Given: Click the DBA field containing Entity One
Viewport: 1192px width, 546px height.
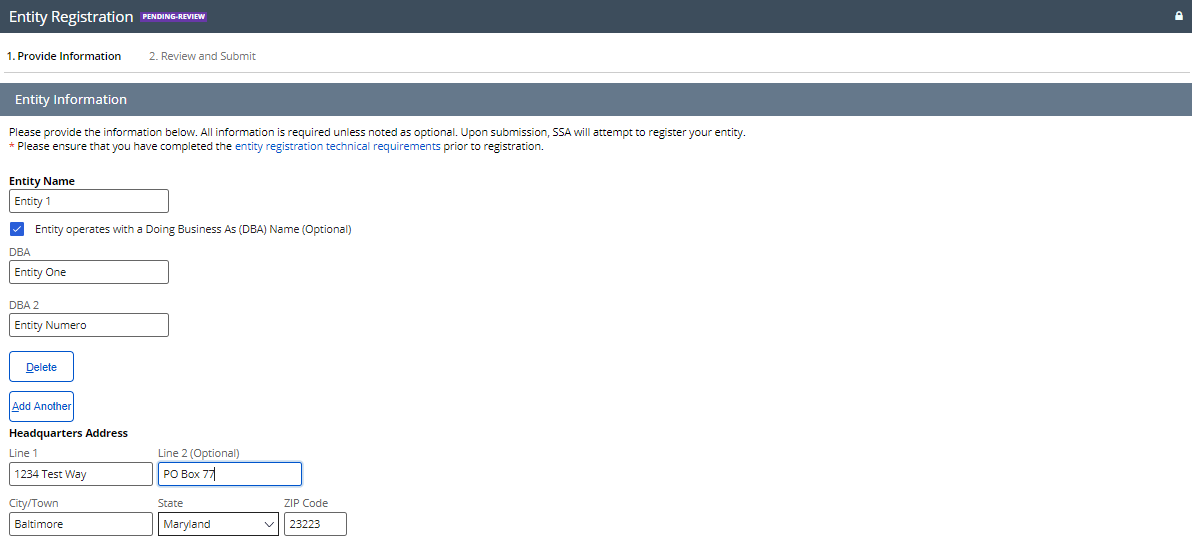Looking at the screenshot, I should [89, 272].
